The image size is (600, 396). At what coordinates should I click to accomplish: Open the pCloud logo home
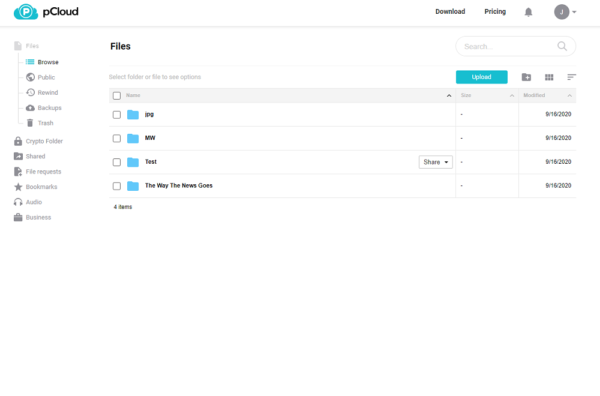pos(46,12)
